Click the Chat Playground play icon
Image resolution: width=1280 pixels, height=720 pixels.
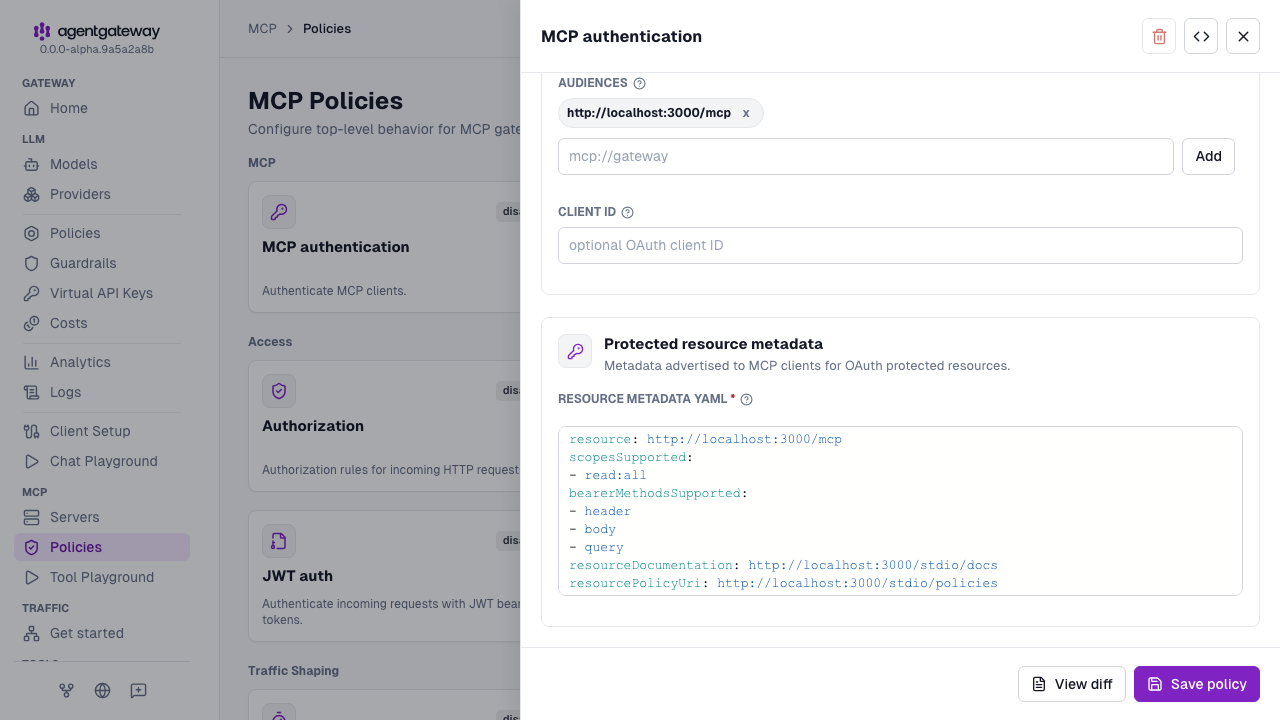point(32,461)
